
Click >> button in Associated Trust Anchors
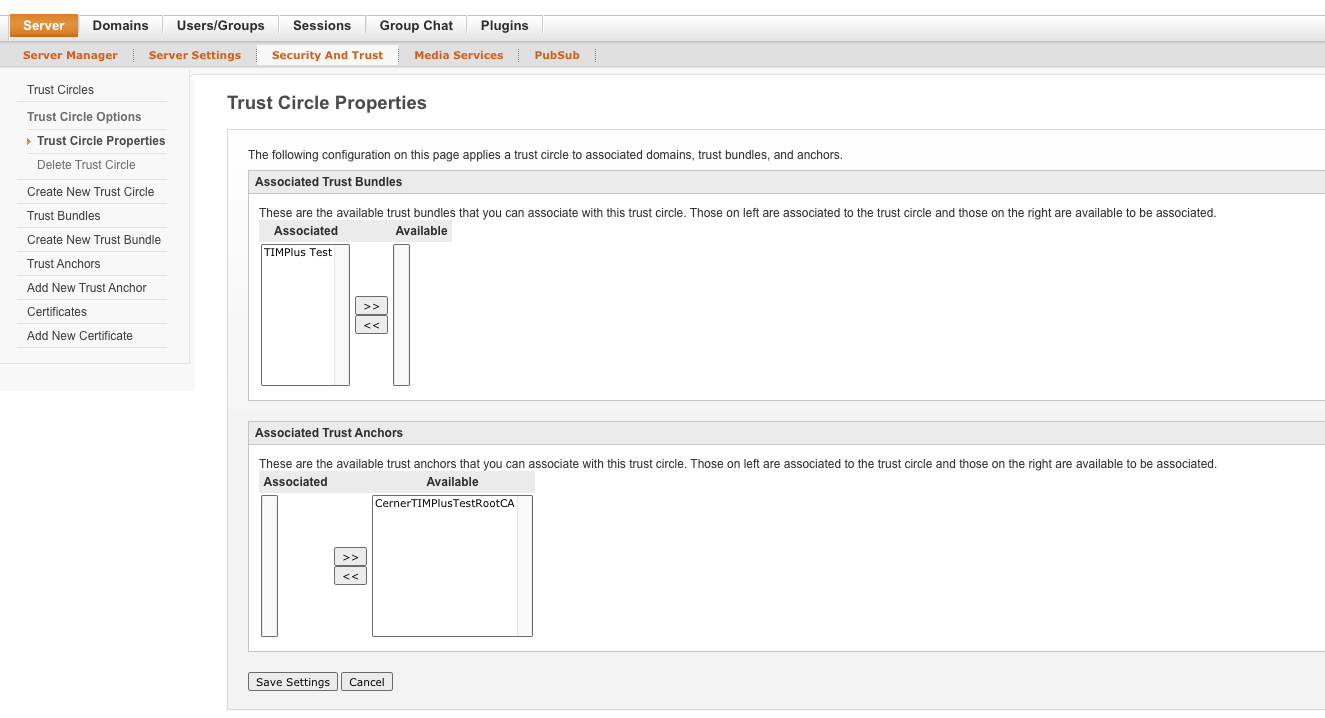pos(350,557)
